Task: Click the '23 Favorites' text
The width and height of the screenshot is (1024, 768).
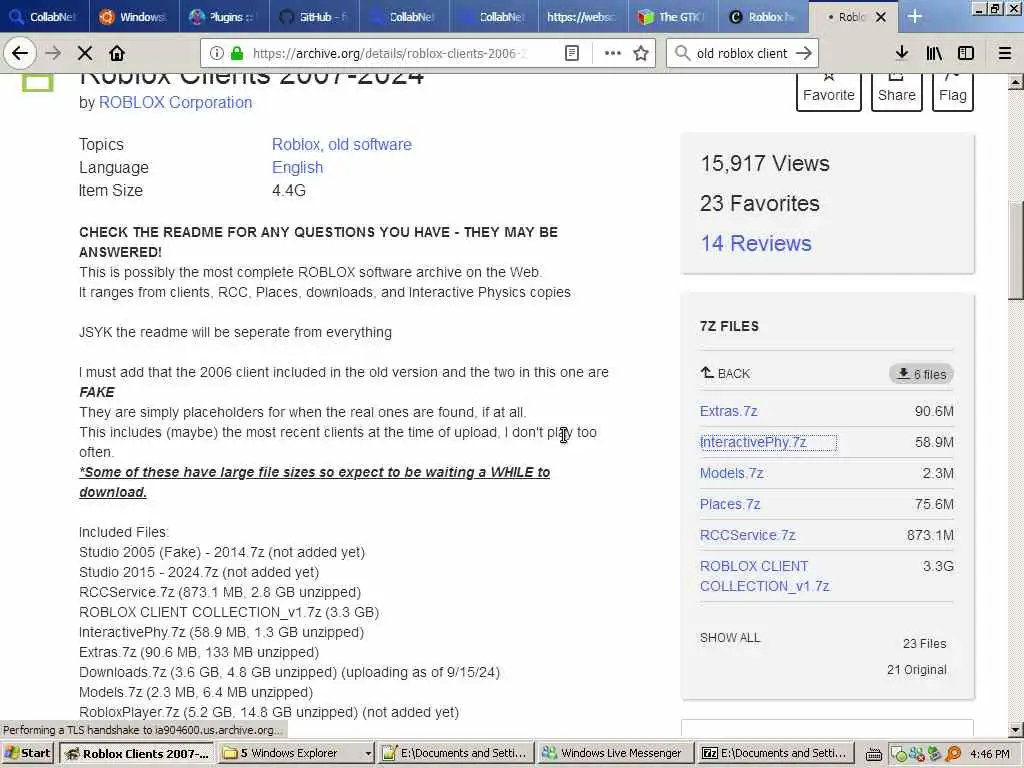Action: click(760, 203)
